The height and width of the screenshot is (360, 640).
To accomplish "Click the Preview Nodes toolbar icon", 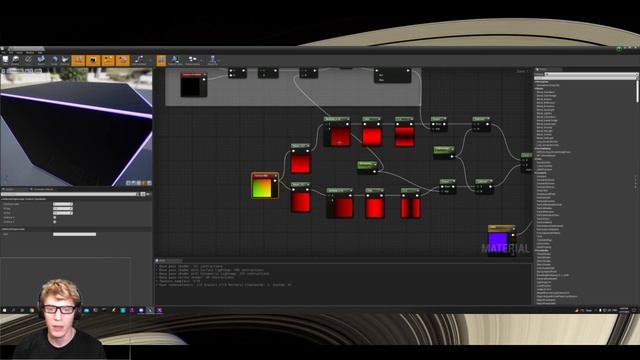I will [193, 60].
